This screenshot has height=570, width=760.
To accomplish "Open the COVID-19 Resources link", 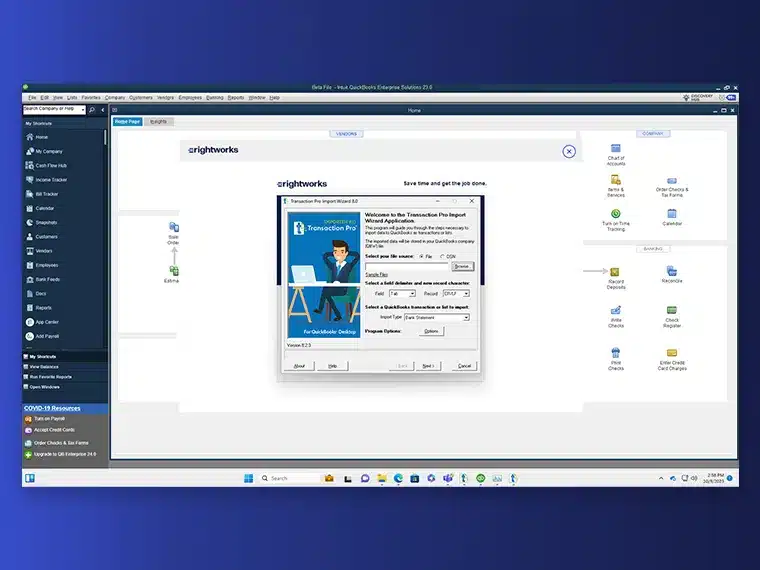I will [x=52, y=408].
